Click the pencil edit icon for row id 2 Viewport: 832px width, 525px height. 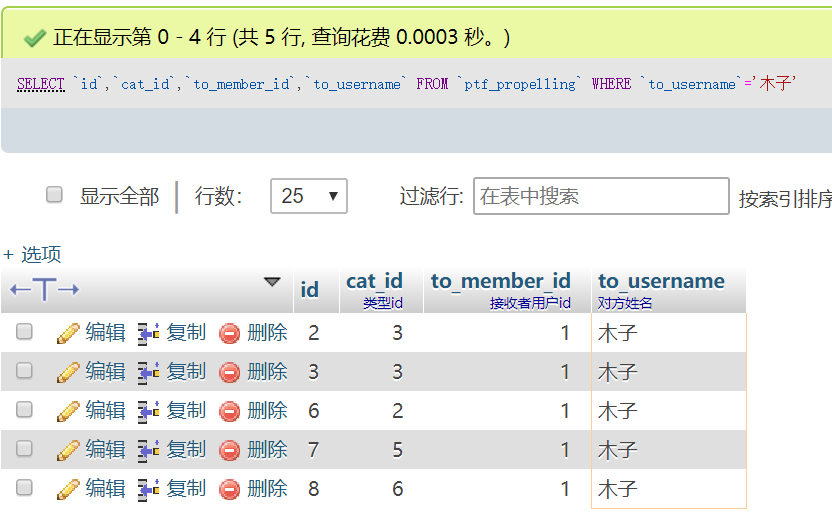(68, 333)
